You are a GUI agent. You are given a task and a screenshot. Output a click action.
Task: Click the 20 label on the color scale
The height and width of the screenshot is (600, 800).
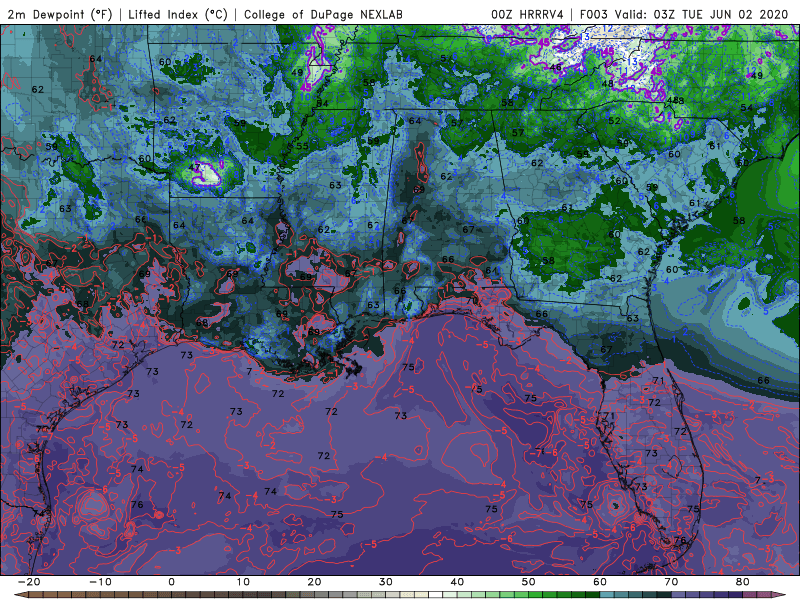click(x=314, y=582)
